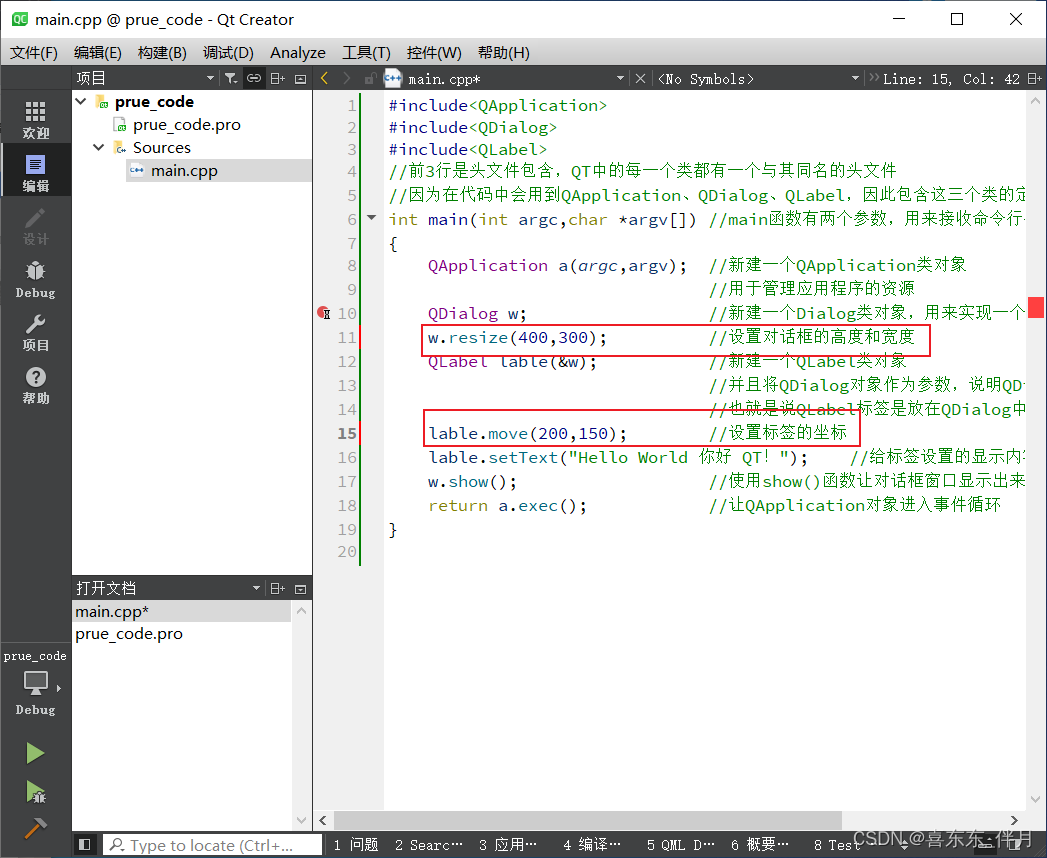Toggle the output panes button near search box
This screenshot has height=858, width=1047.
[x=85, y=844]
